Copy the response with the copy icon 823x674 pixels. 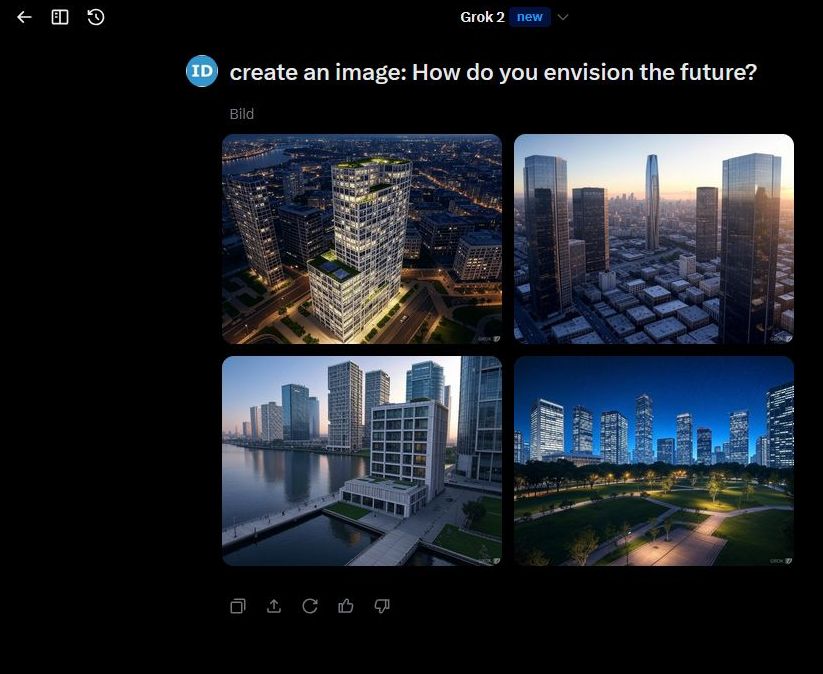coord(238,606)
